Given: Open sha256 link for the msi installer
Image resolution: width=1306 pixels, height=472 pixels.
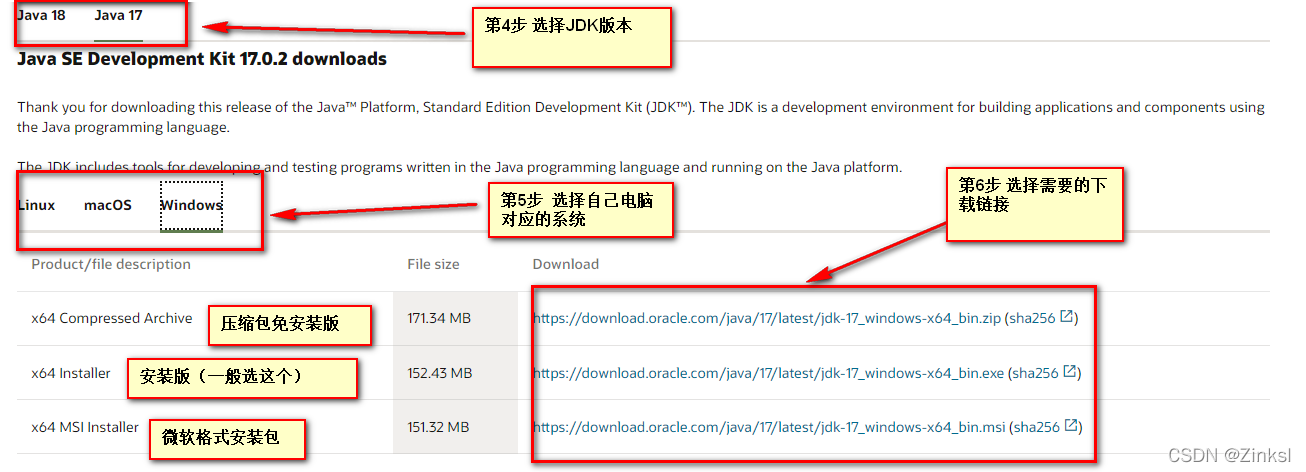Looking at the screenshot, I should click(1037, 427).
